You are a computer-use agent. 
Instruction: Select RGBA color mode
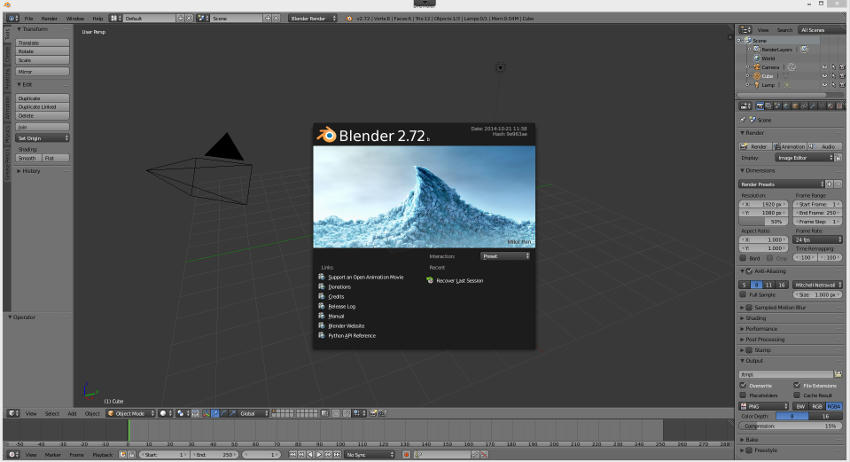click(x=834, y=406)
